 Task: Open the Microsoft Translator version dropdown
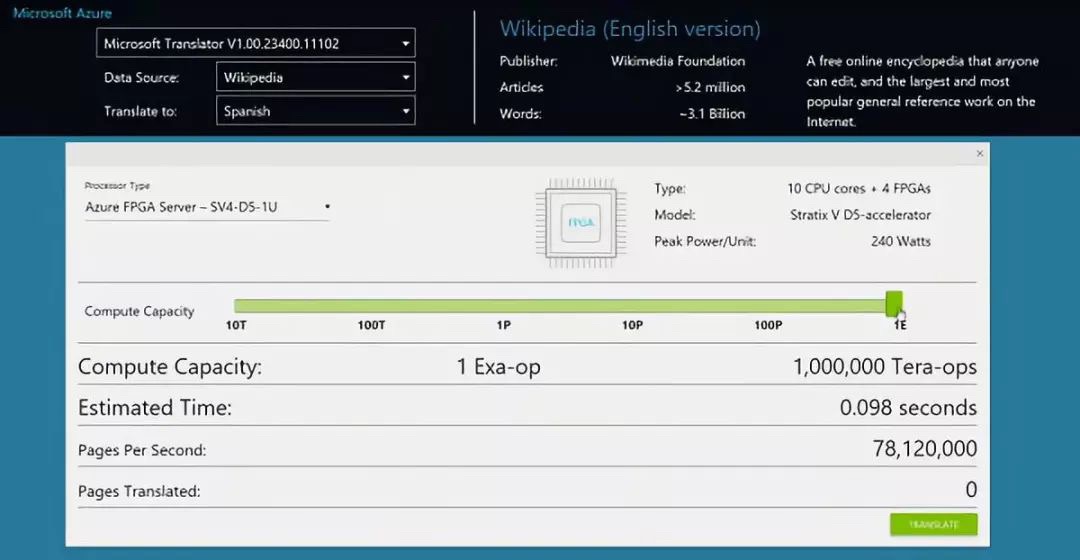pos(256,43)
